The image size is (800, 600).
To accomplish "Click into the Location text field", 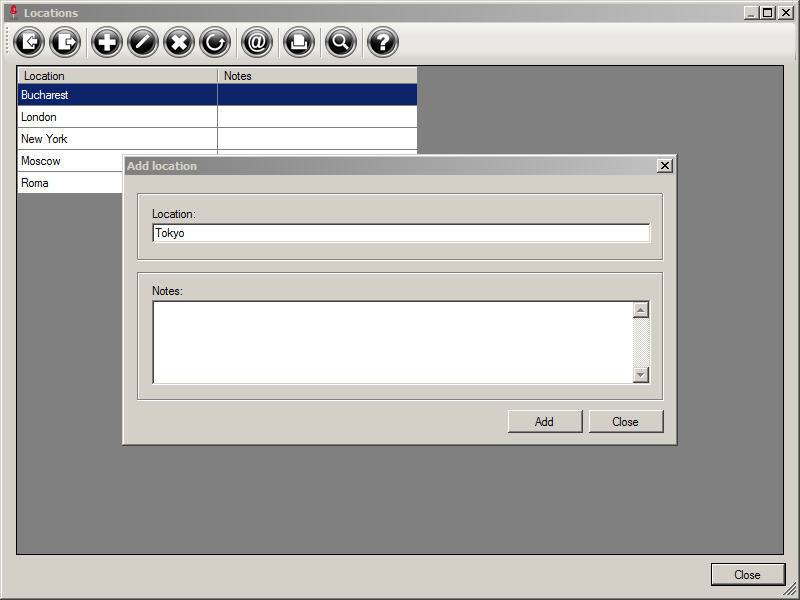I will (x=400, y=233).
